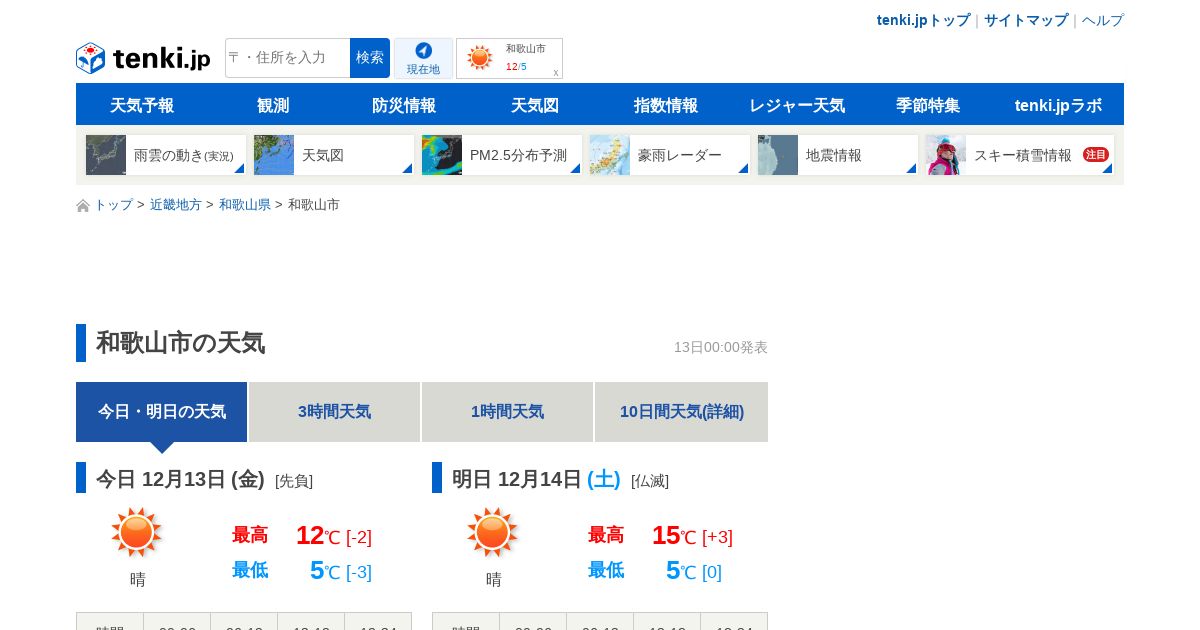Click the 明日 12月14日 (土) heading
Screen dimensions: 1200x630
click(536, 479)
